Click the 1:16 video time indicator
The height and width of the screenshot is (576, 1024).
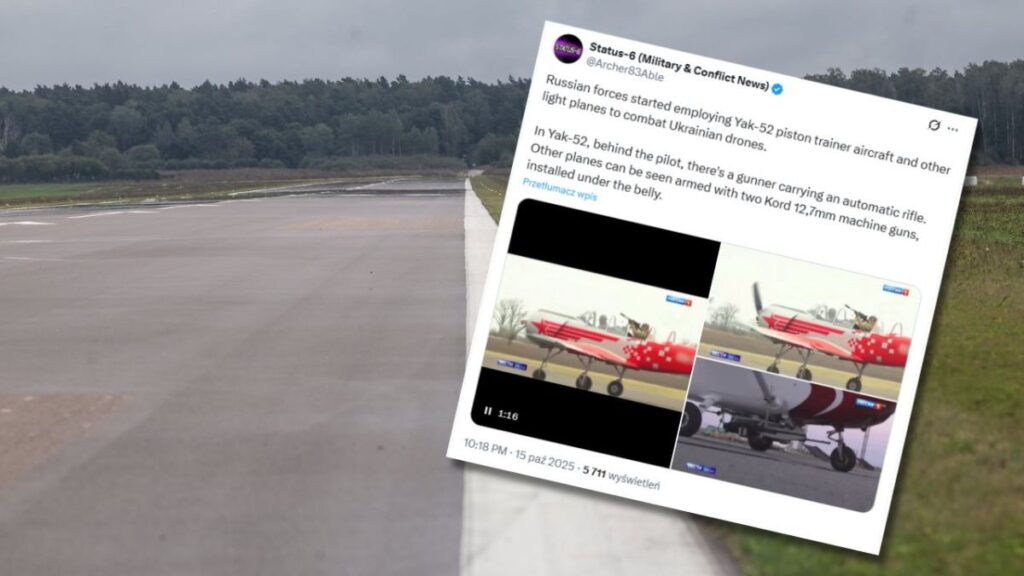[x=508, y=415]
